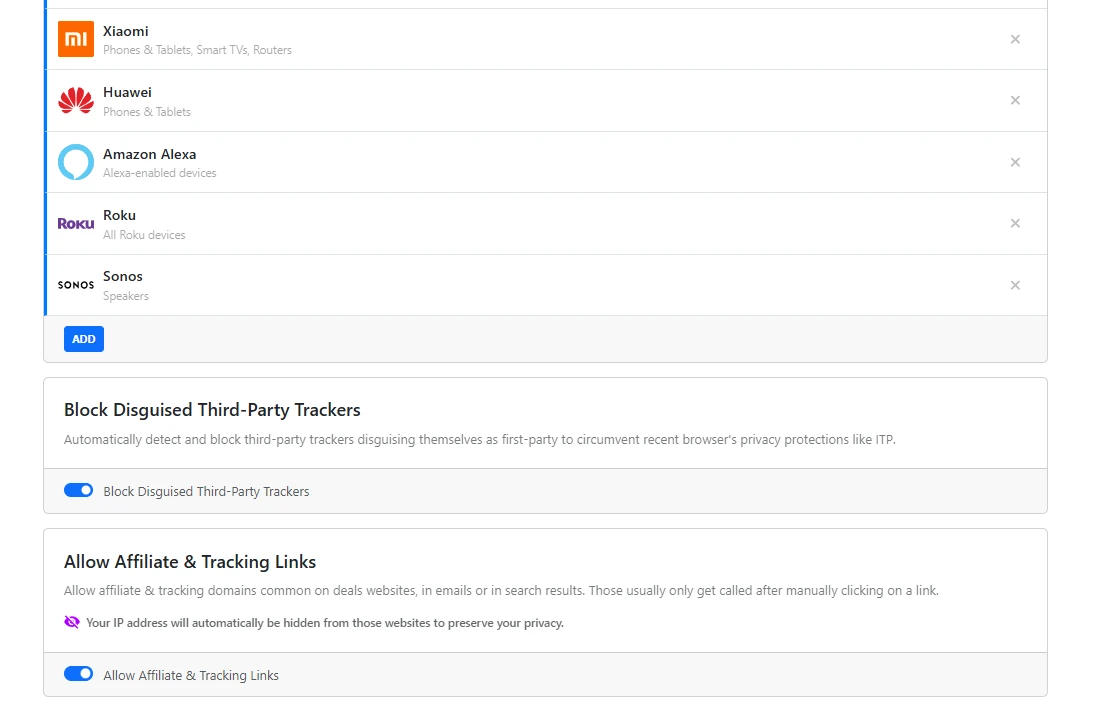Viewport: 1107px width, 720px height.
Task: Disable Block Disguised Third-Party Trackers
Action: pos(78,490)
